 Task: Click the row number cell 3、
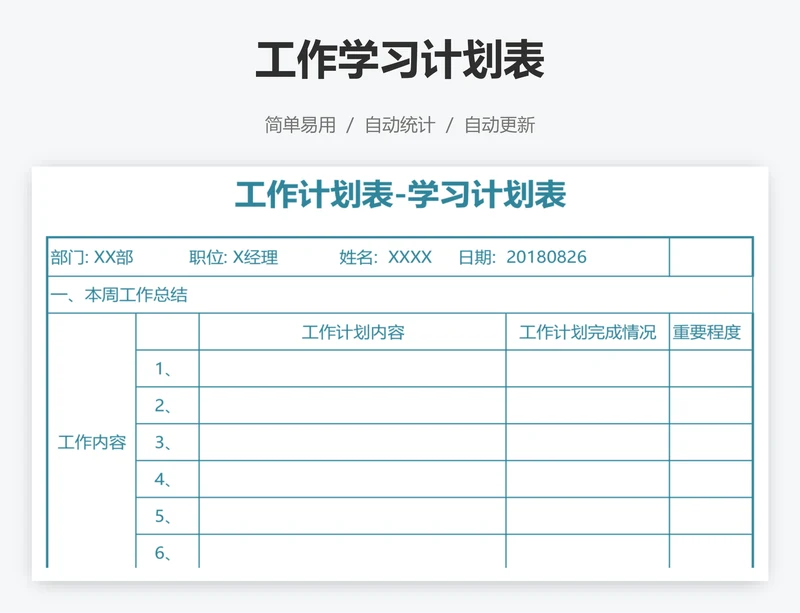tap(167, 442)
